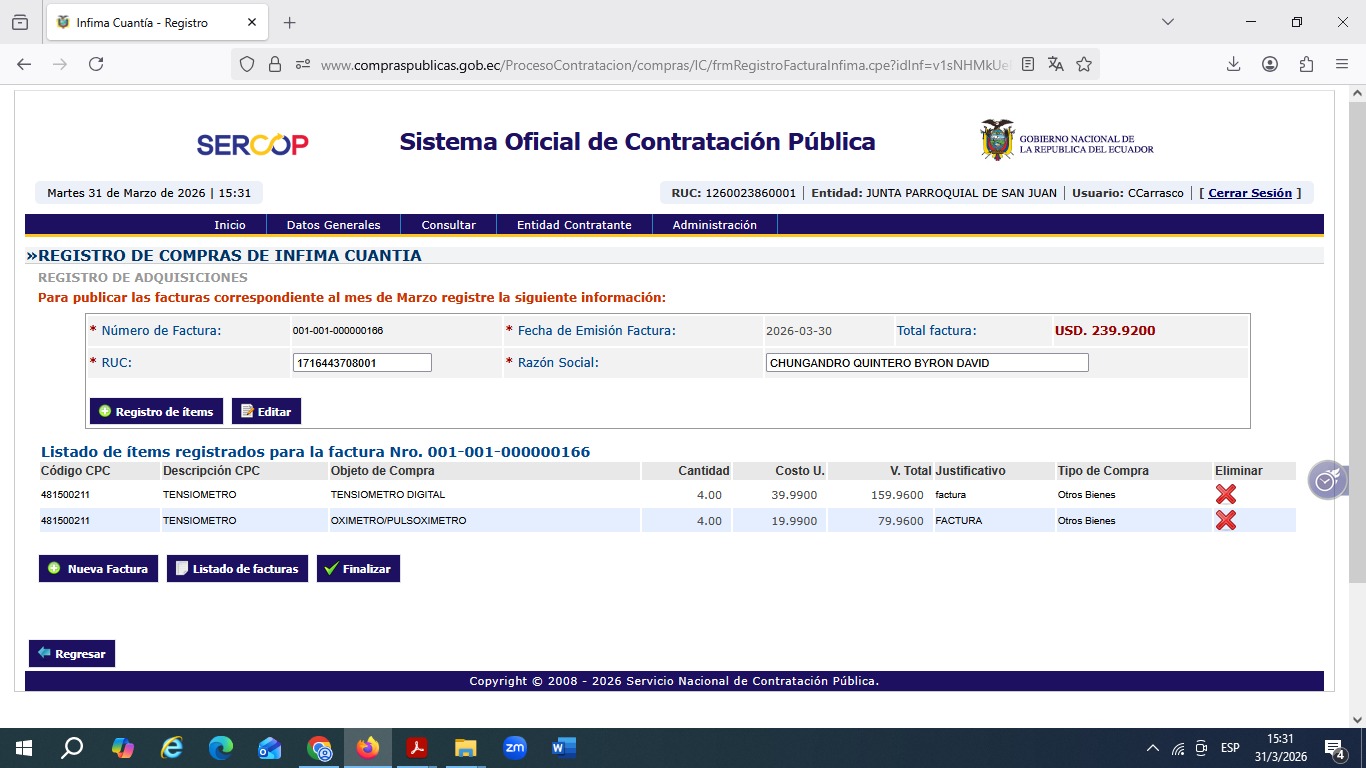Bookmark this page with the star icon
This screenshot has height=768, width=1366.
point(1084,64)
